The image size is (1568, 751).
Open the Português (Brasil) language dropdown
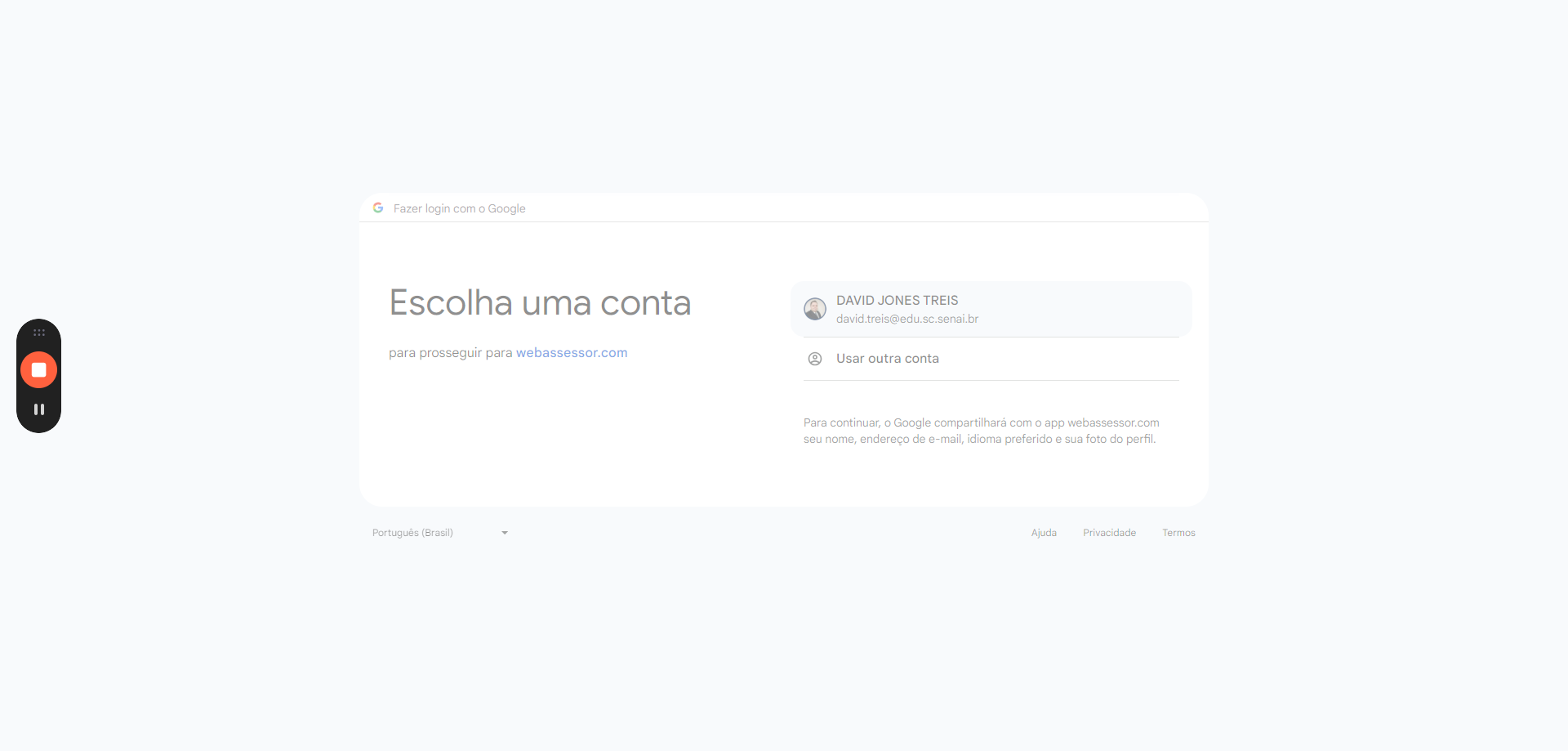[441, 533]
